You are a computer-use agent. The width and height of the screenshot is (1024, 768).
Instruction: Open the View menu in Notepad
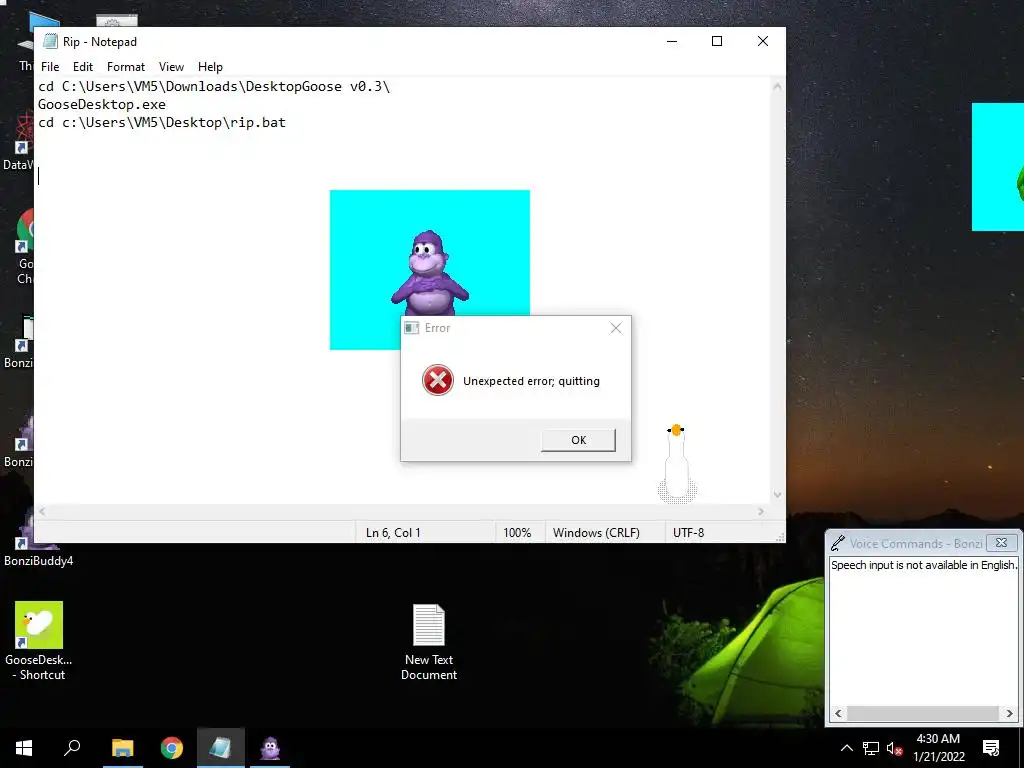point(171,67)
